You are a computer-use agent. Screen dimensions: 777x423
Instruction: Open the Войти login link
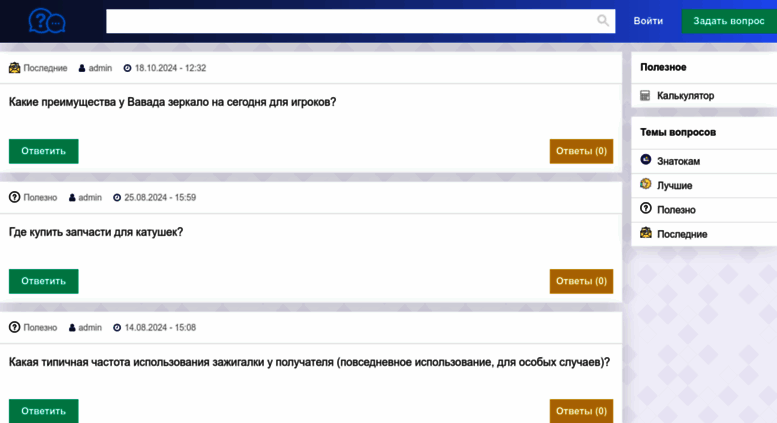[x=648, y=21]
